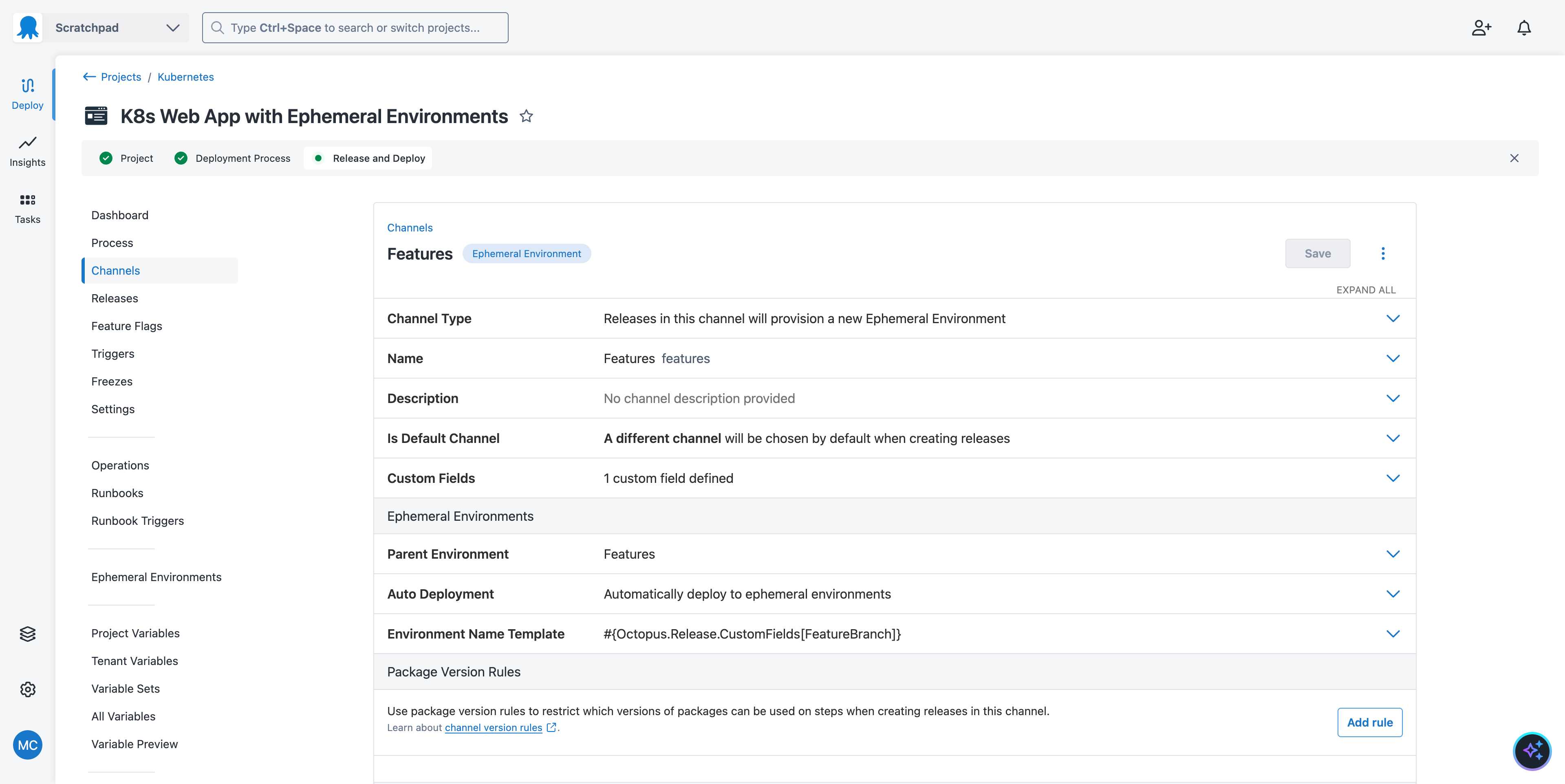Click the Add rule button

click(1369, 722)
